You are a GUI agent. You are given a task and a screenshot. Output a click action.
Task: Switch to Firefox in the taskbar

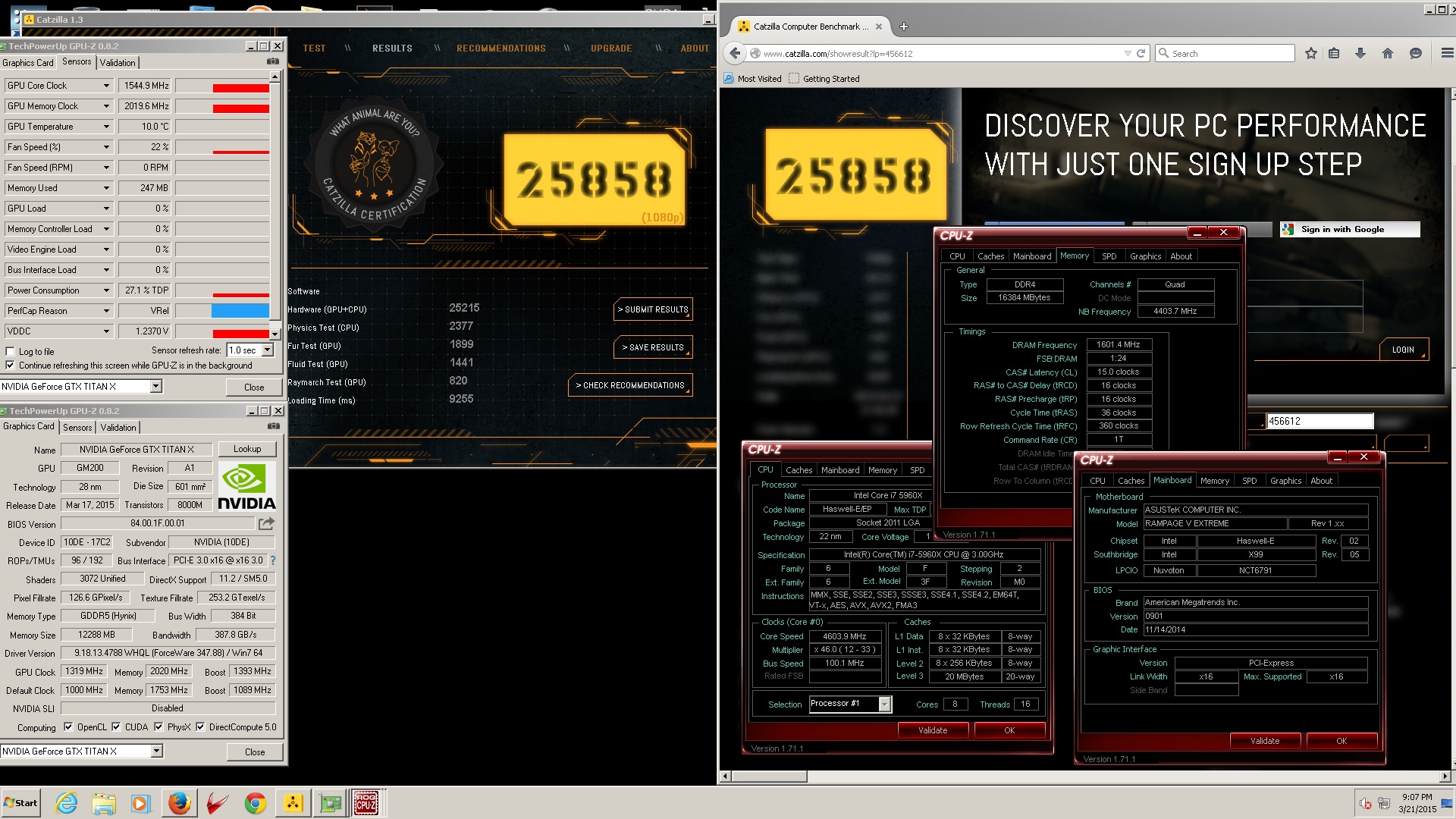coord(179,803)
